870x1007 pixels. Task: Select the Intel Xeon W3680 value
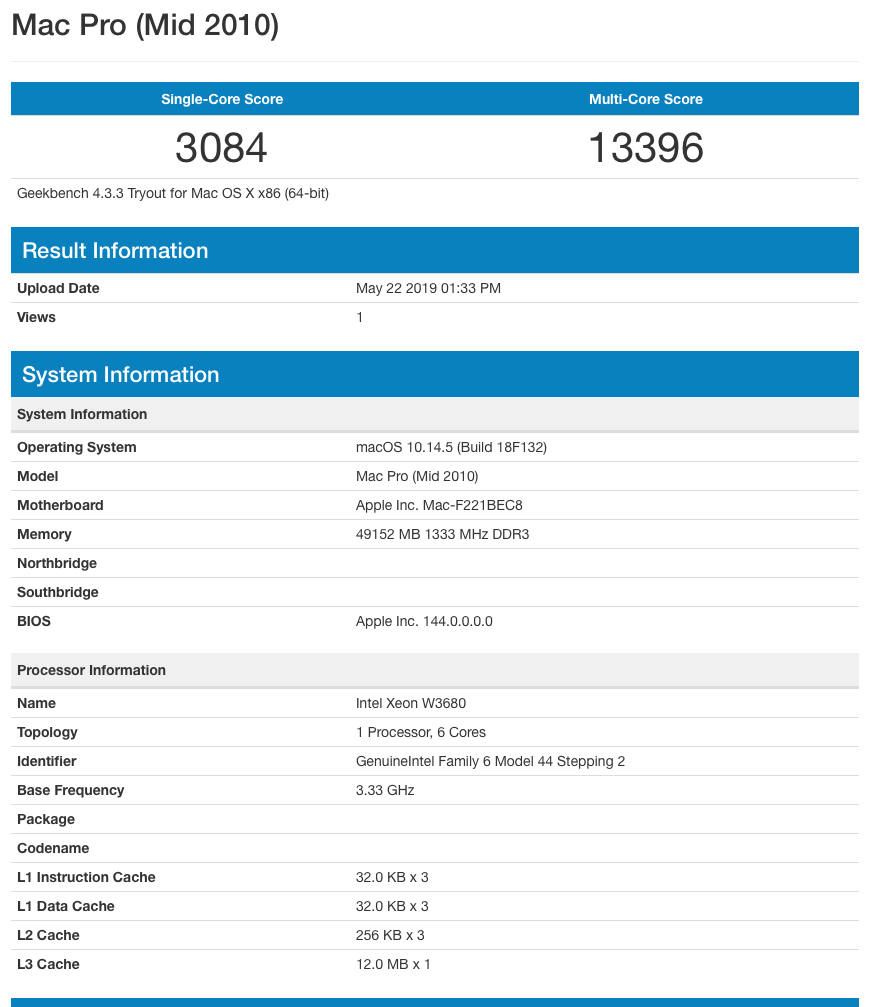pyautogui.click(x=411, y=703)
